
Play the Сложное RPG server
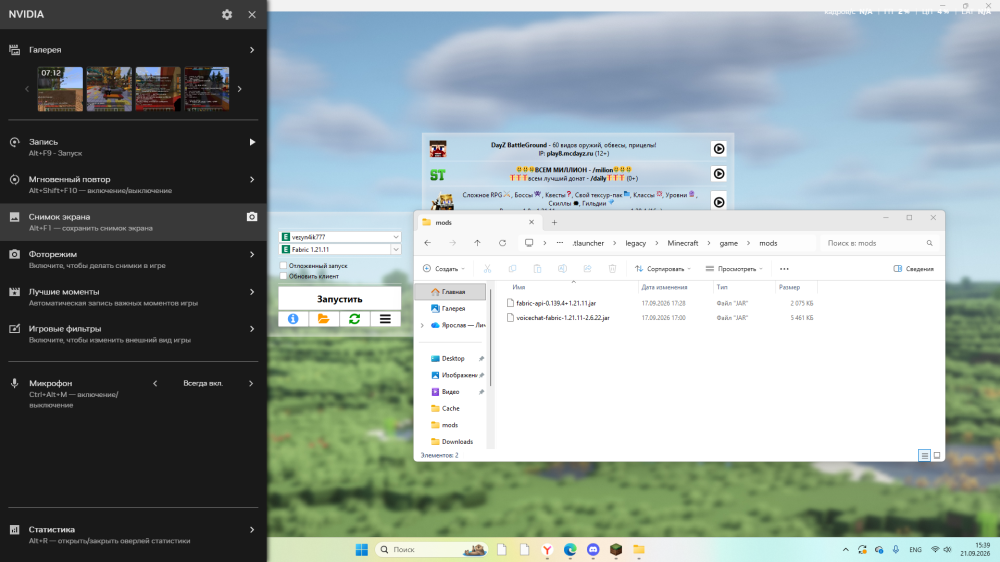(719, 202)
